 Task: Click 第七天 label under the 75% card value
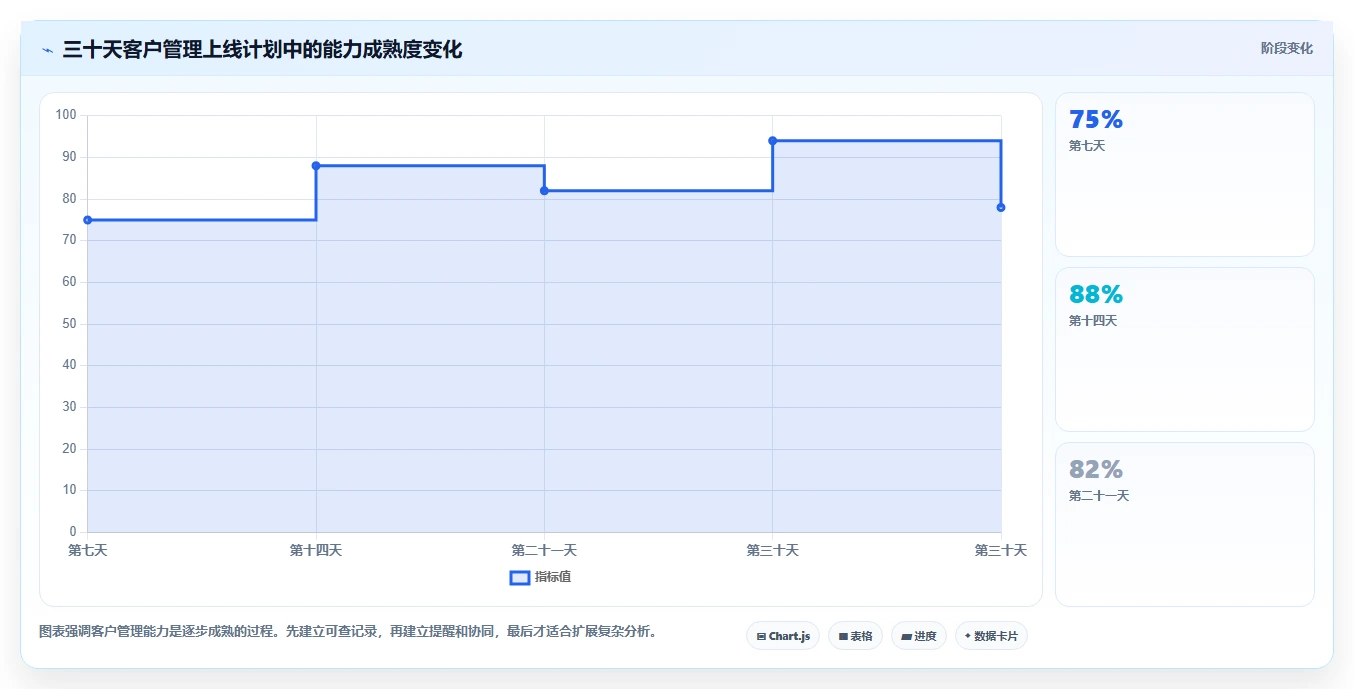(x=1087, y=146)
